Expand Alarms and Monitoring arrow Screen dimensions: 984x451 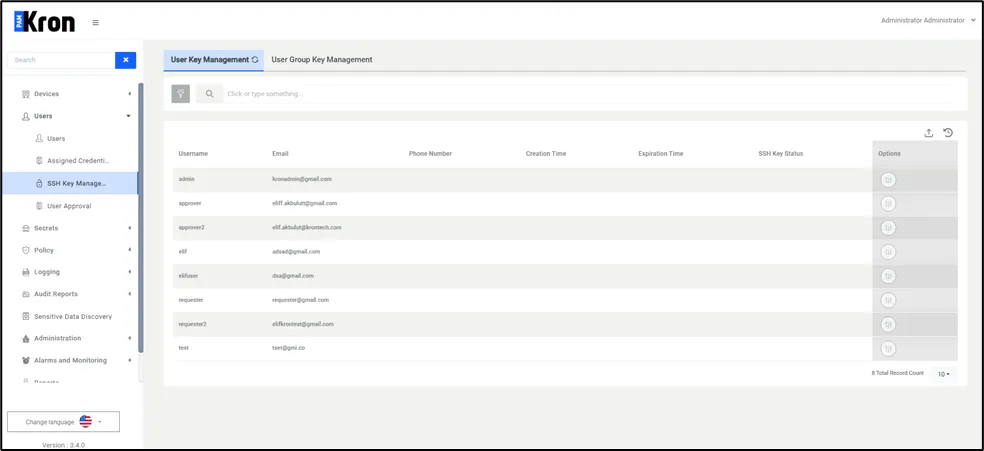point(129,361)
